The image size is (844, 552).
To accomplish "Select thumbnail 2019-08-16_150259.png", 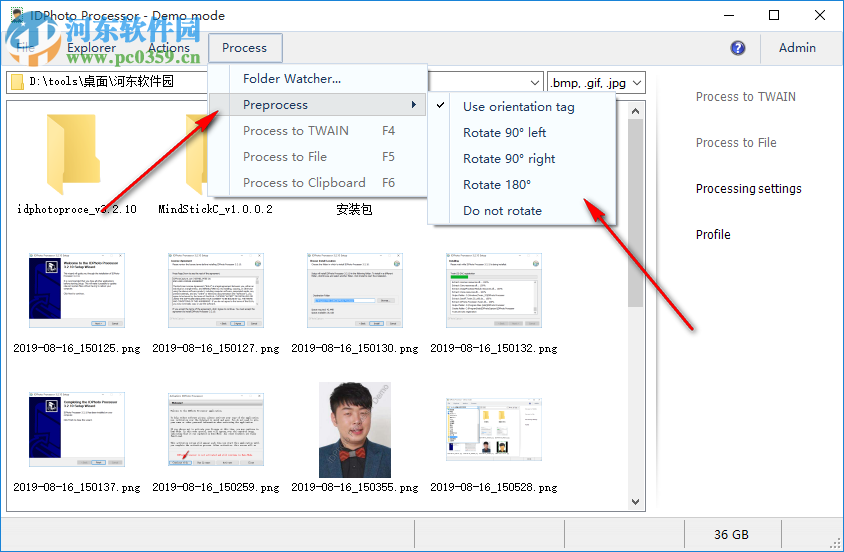I will pos(215,429).
